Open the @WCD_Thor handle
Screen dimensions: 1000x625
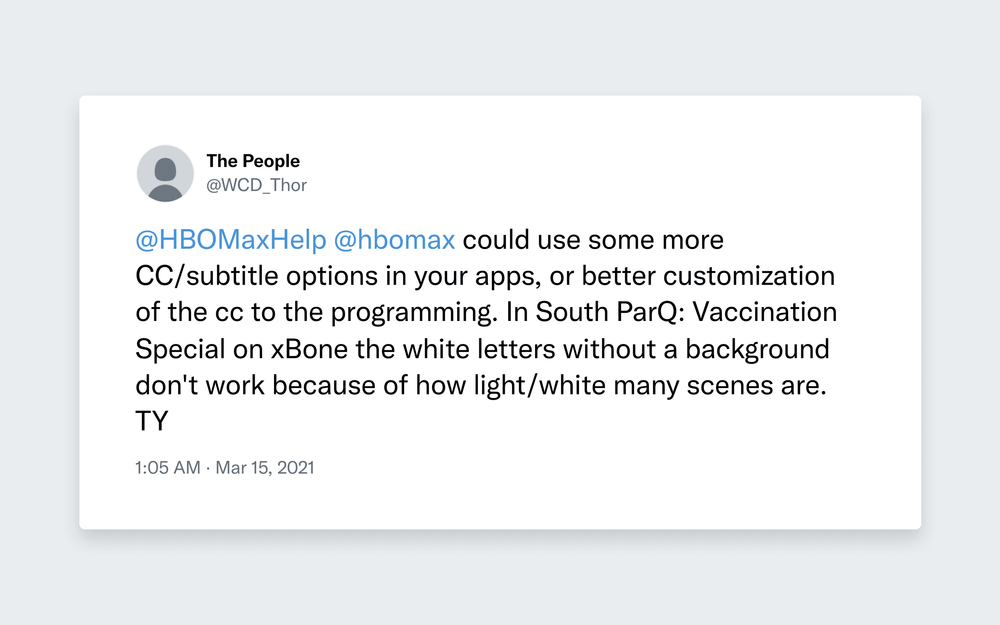click(256, 185)
